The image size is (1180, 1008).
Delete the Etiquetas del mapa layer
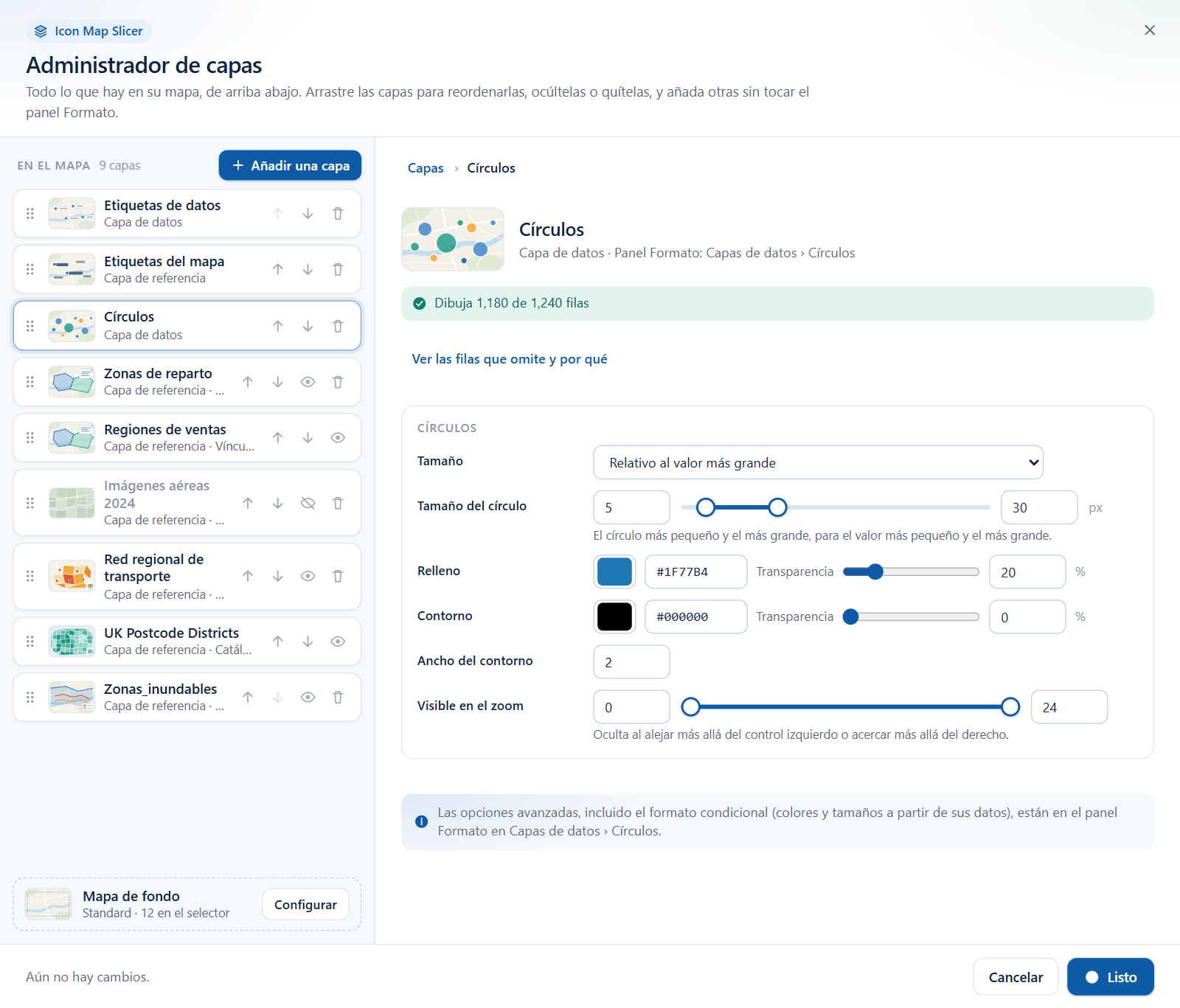click(338, 270)
